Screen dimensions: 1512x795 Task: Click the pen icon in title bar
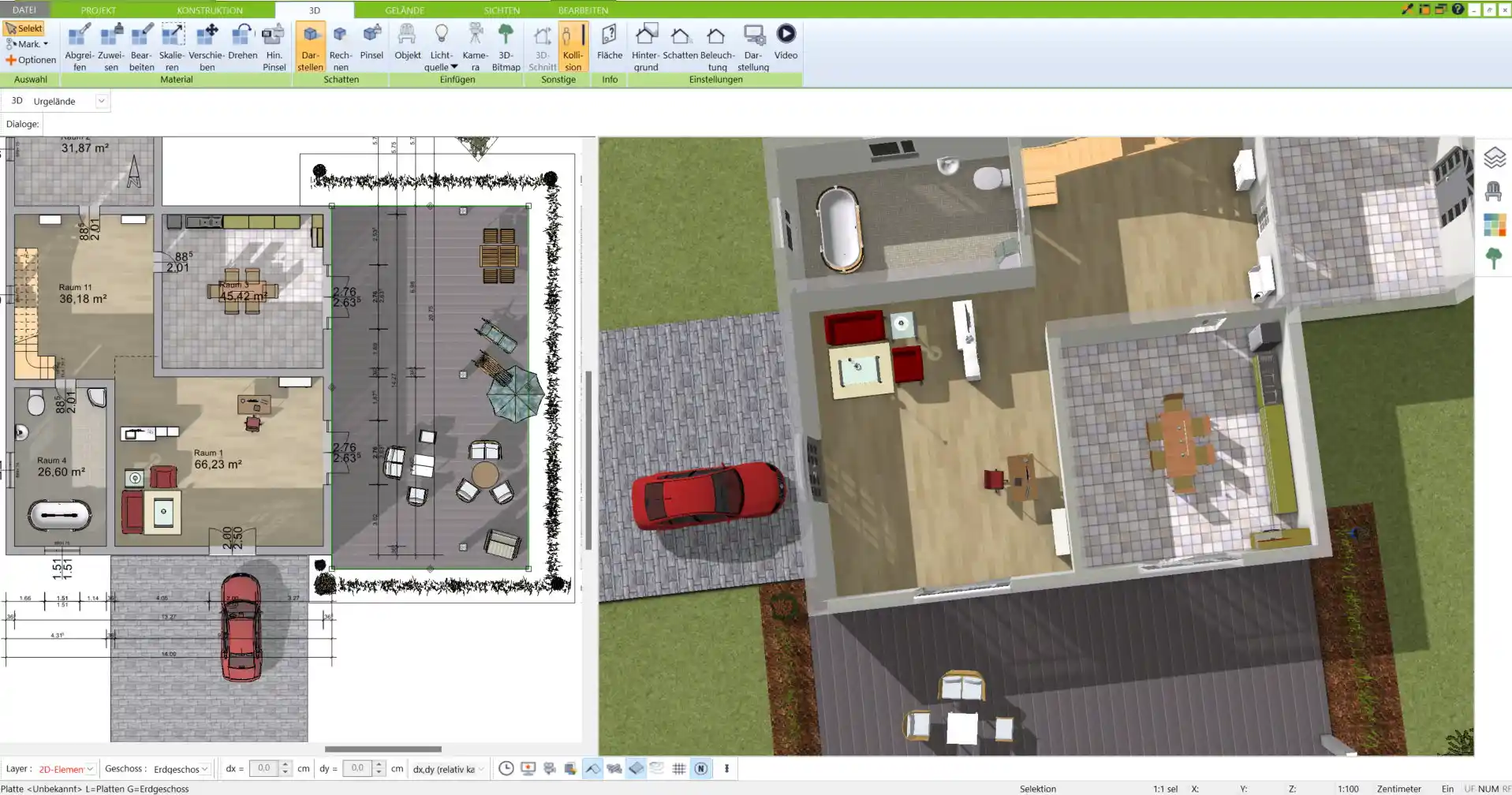tap(1407, 9)
